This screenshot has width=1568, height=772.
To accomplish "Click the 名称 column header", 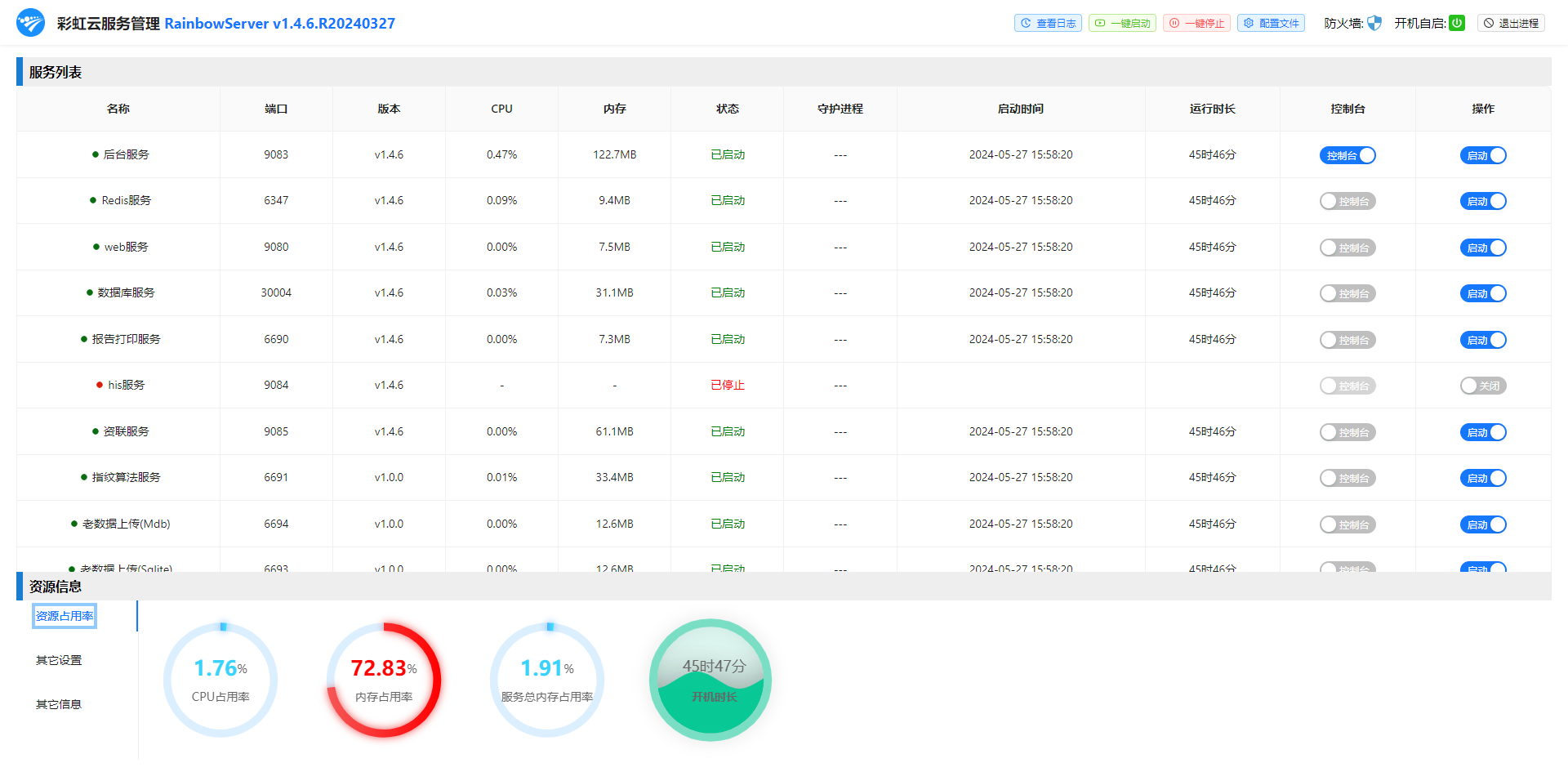I will [x=118, y=109].
